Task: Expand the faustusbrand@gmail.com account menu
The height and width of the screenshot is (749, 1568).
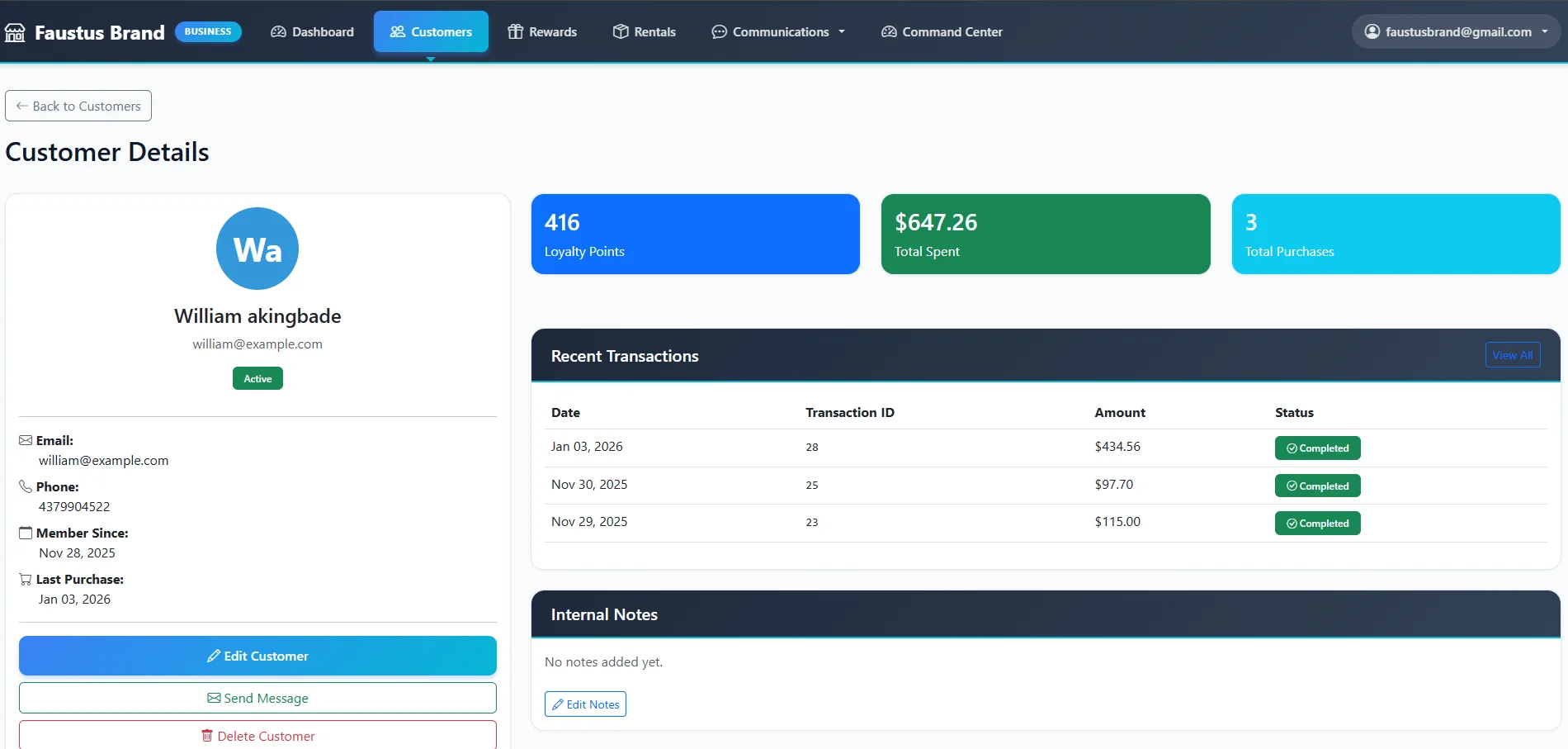Action: click(x=1457, y=32)
